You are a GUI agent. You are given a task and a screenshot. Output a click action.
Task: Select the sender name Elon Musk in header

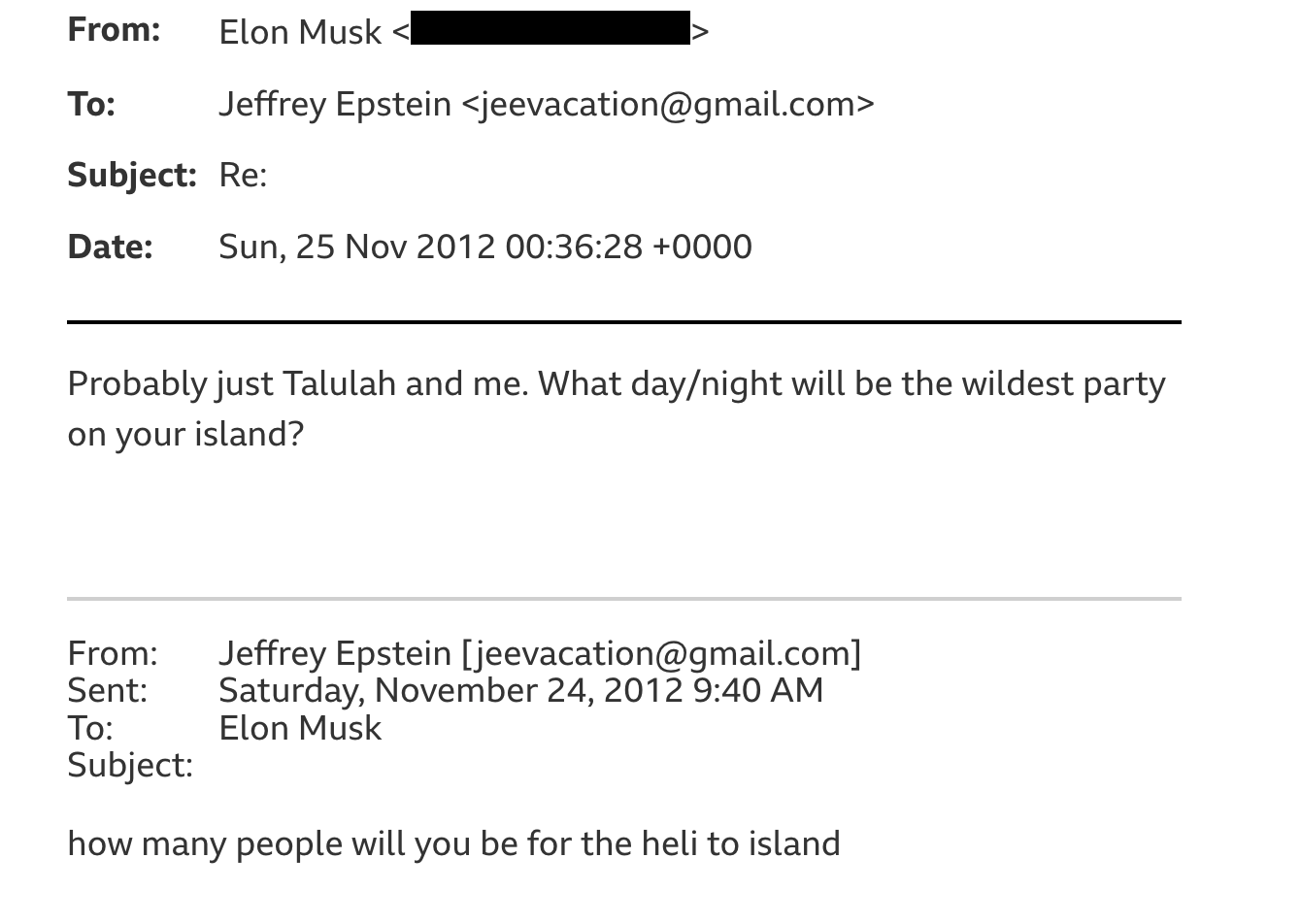click(x=300, y=32)
